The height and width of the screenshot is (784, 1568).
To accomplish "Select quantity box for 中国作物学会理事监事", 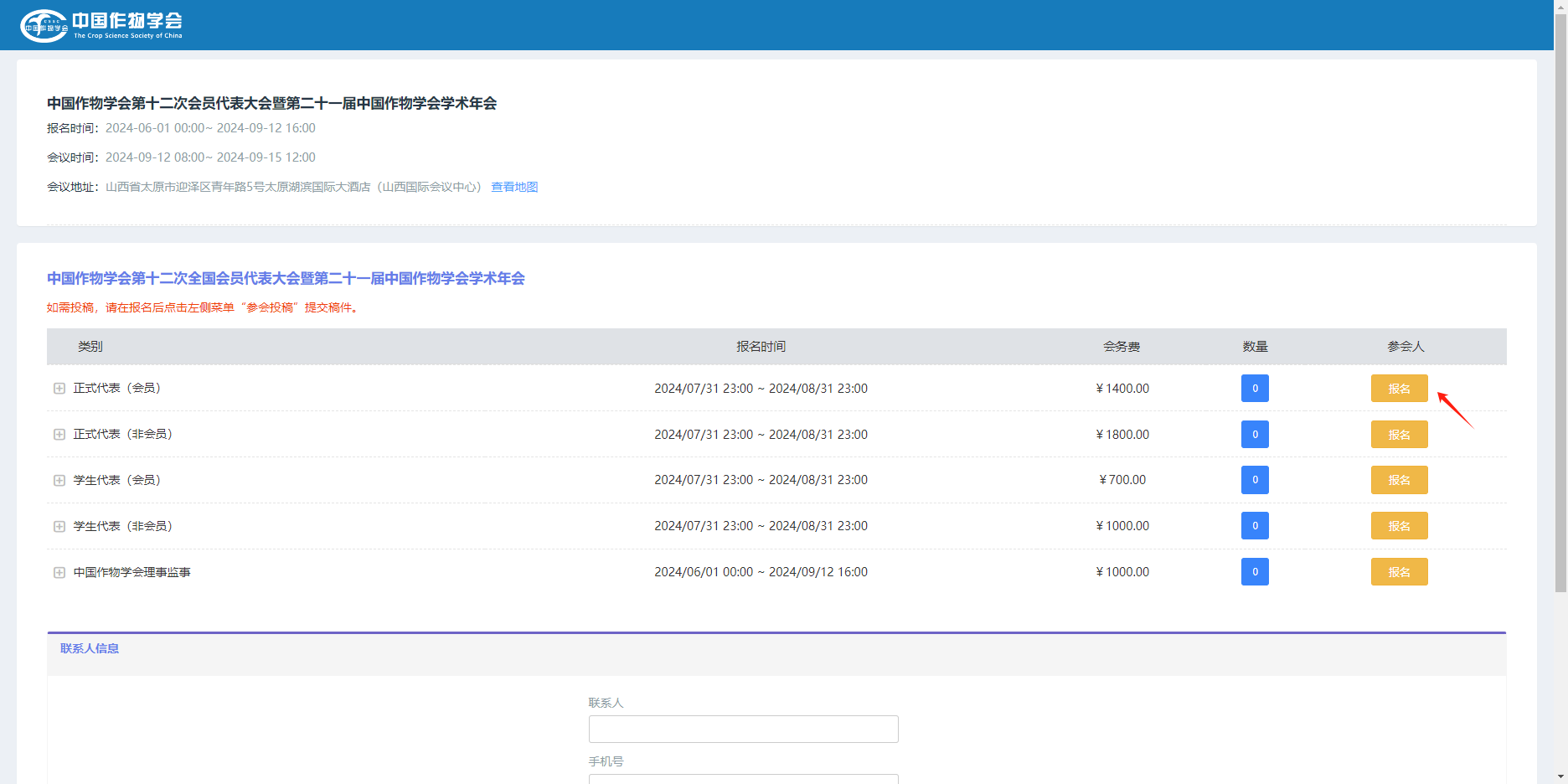I will coord(1255,572).
